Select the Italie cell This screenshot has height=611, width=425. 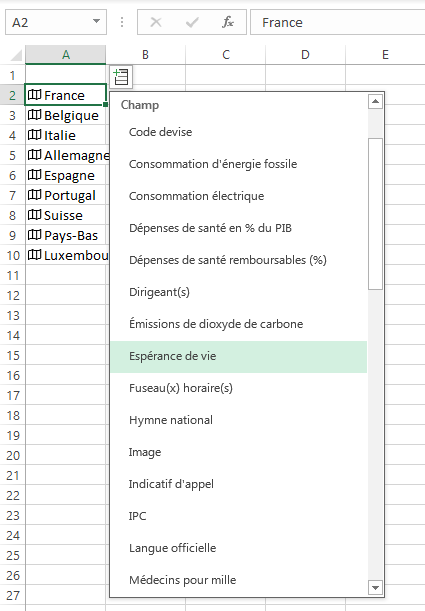65,135
